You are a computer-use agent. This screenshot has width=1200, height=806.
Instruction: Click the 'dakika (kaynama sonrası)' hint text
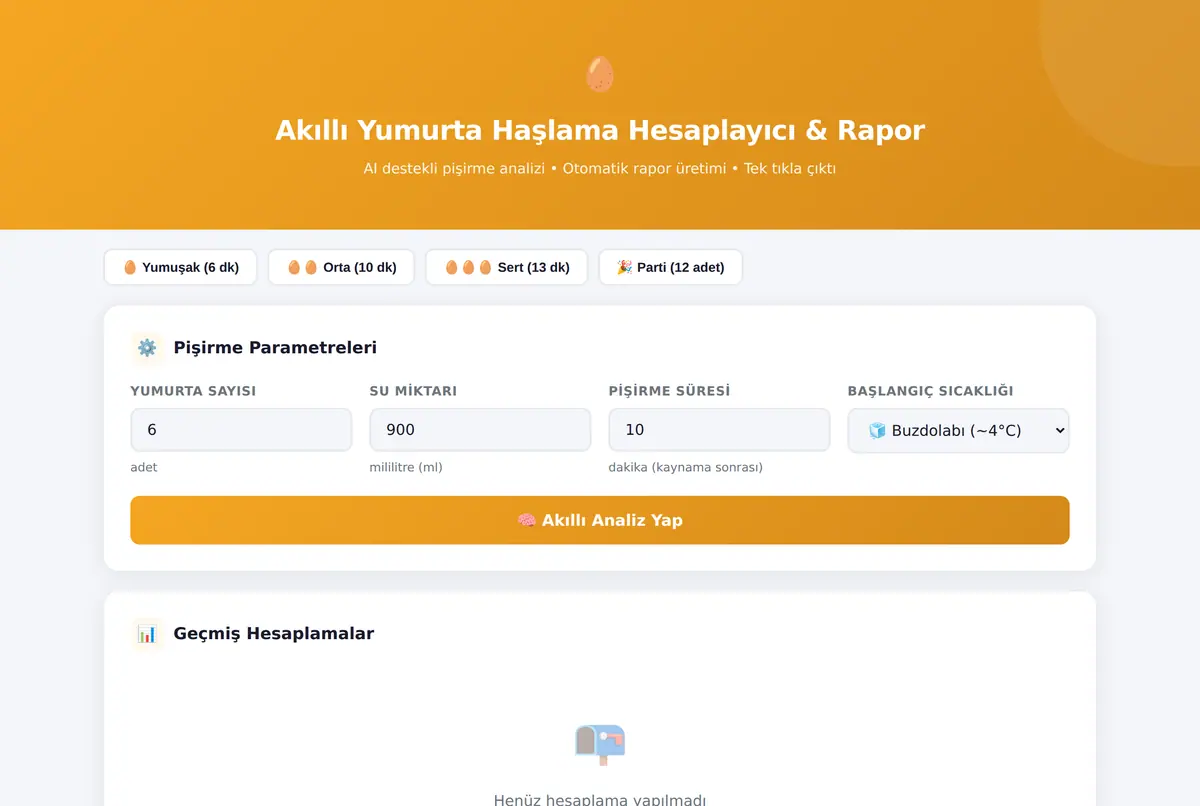[x=685, y=467]
